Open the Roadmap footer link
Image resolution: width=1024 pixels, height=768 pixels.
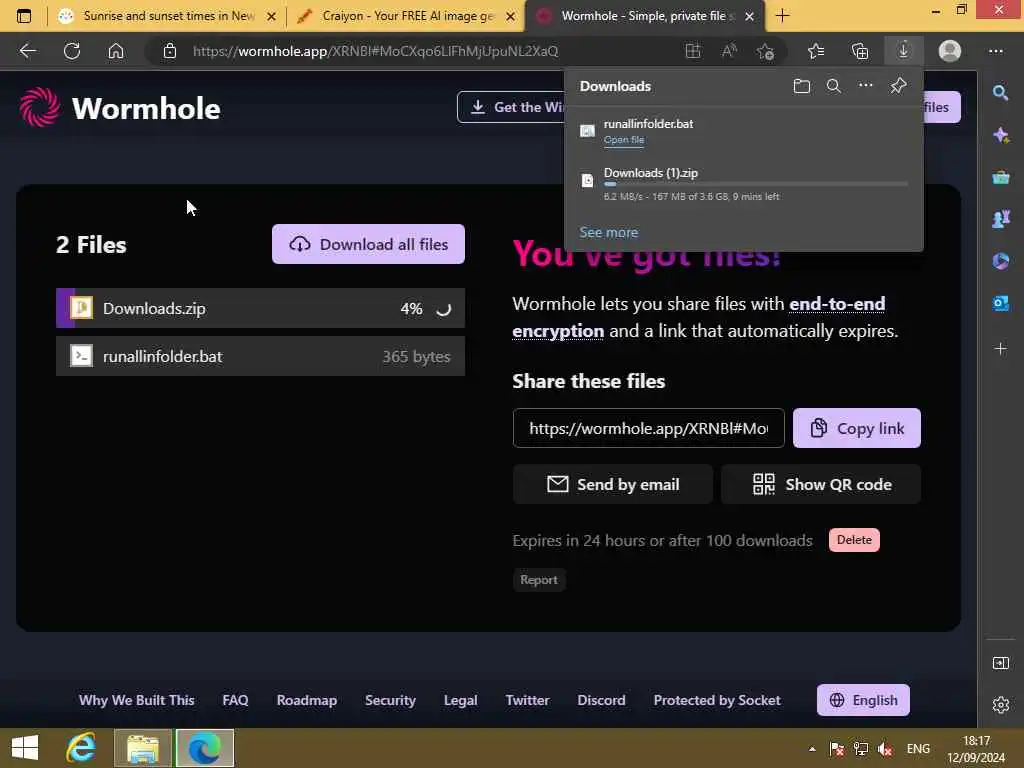point(306,700)
